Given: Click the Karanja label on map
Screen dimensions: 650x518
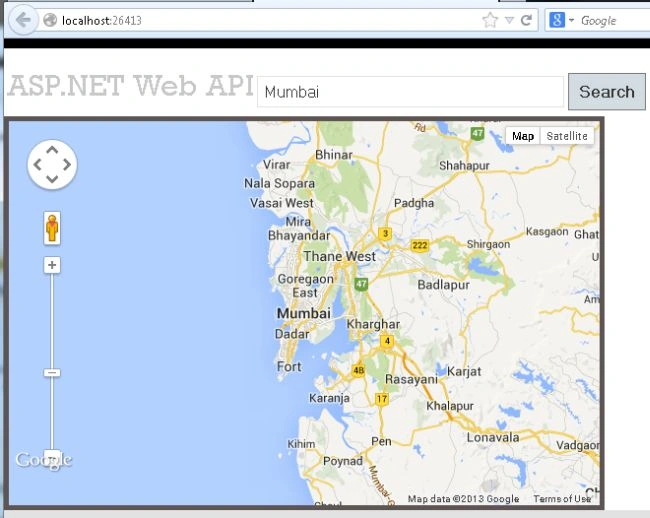Looking at the screenshot, I should click(329, 398).
